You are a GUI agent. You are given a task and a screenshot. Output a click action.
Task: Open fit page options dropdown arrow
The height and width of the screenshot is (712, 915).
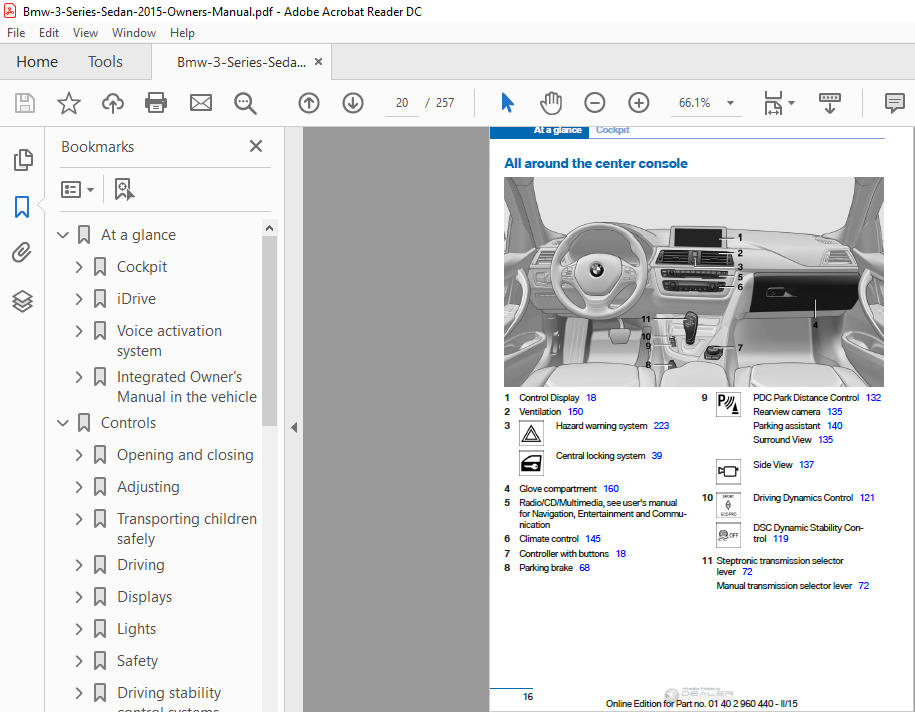791,103
